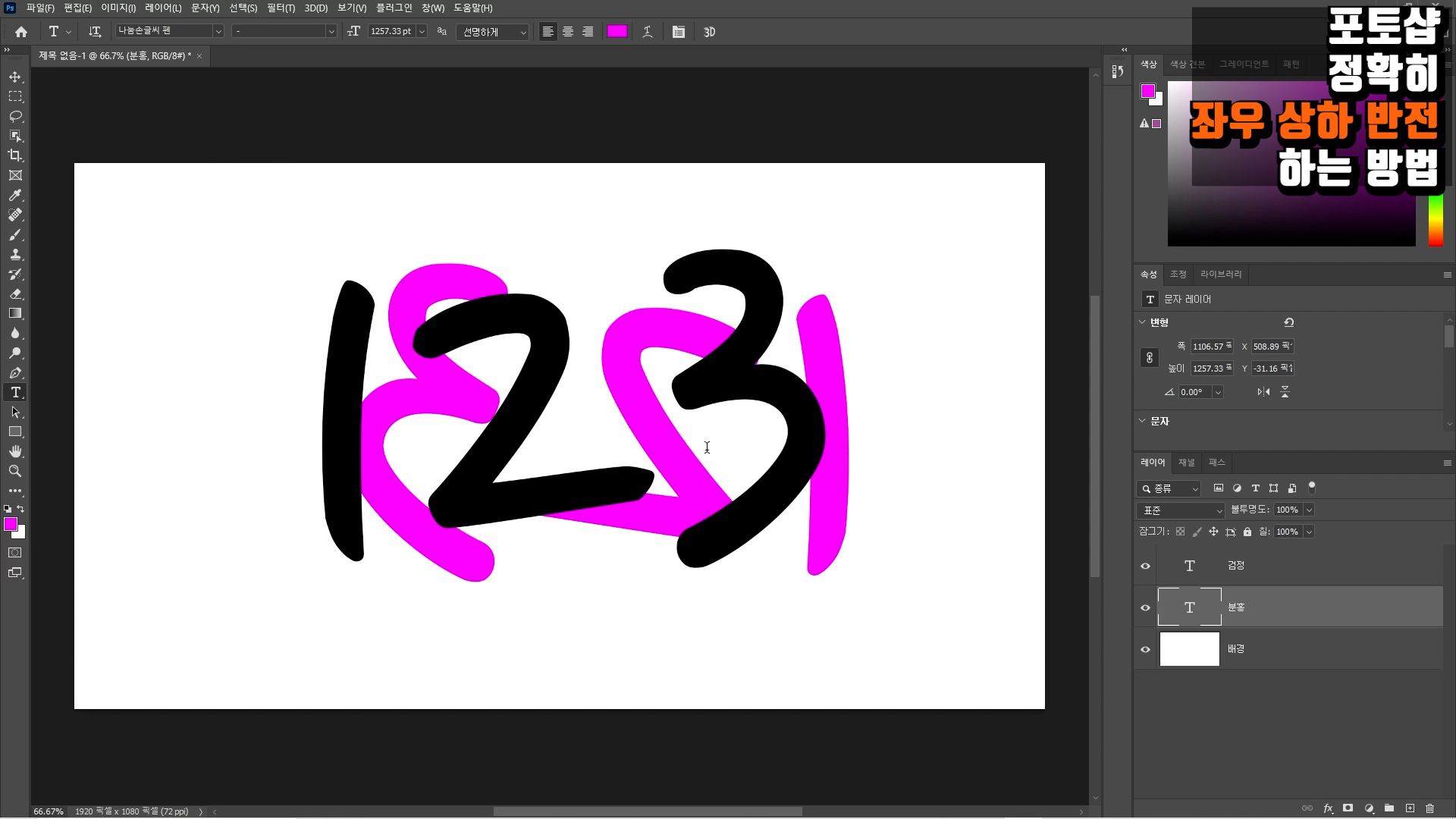Click center text alignment button
This screenshot has width=1456, height=819.
coord(568,32)
